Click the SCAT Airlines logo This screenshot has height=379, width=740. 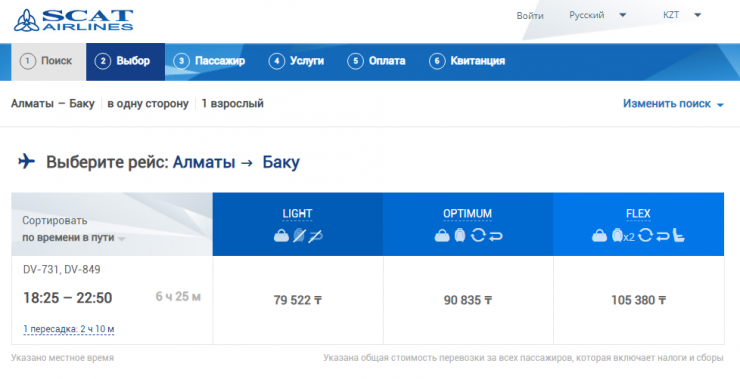point(73,20)
